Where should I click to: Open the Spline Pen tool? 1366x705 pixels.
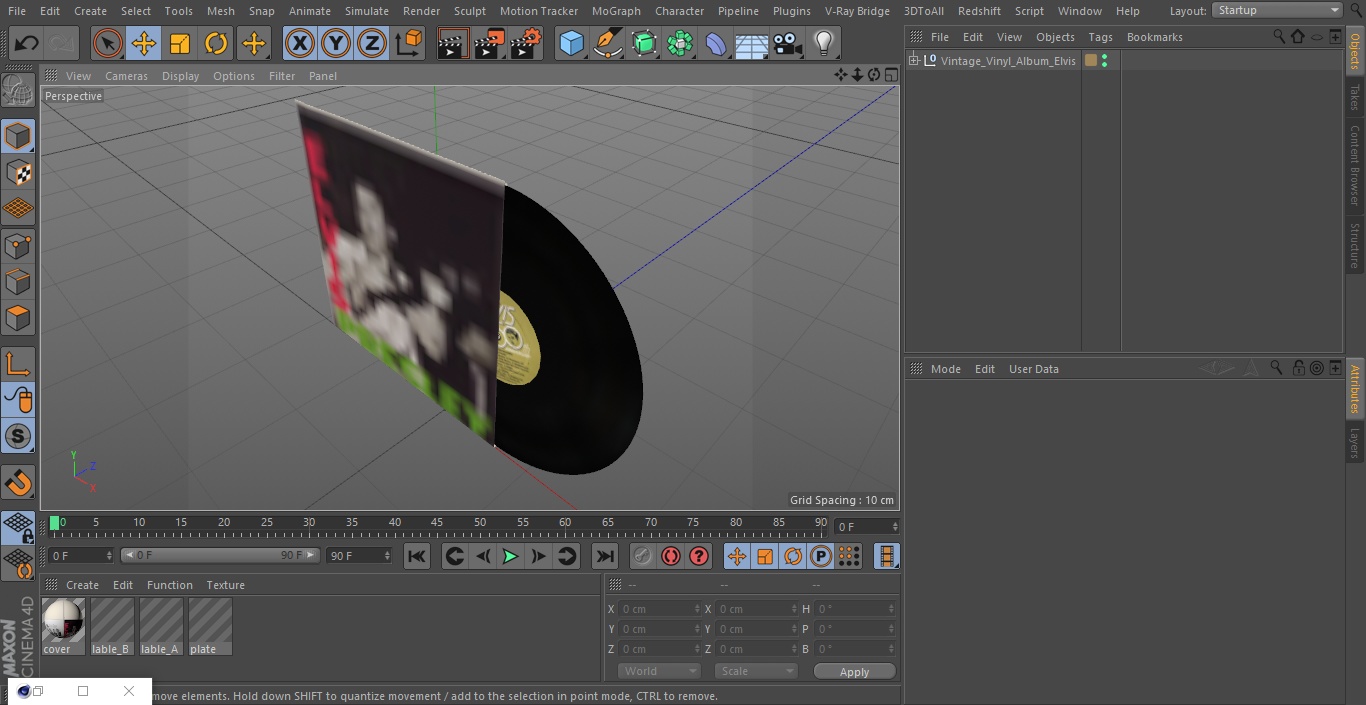click(607, 44)
